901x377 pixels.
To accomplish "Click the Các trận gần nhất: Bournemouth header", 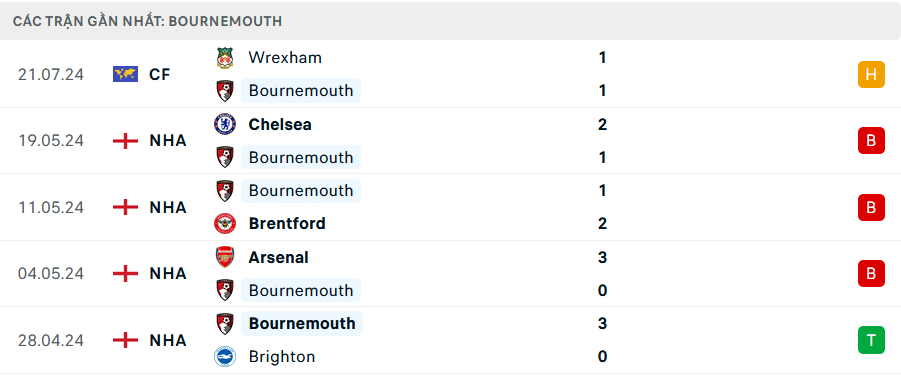I will (x=148, y=21).
